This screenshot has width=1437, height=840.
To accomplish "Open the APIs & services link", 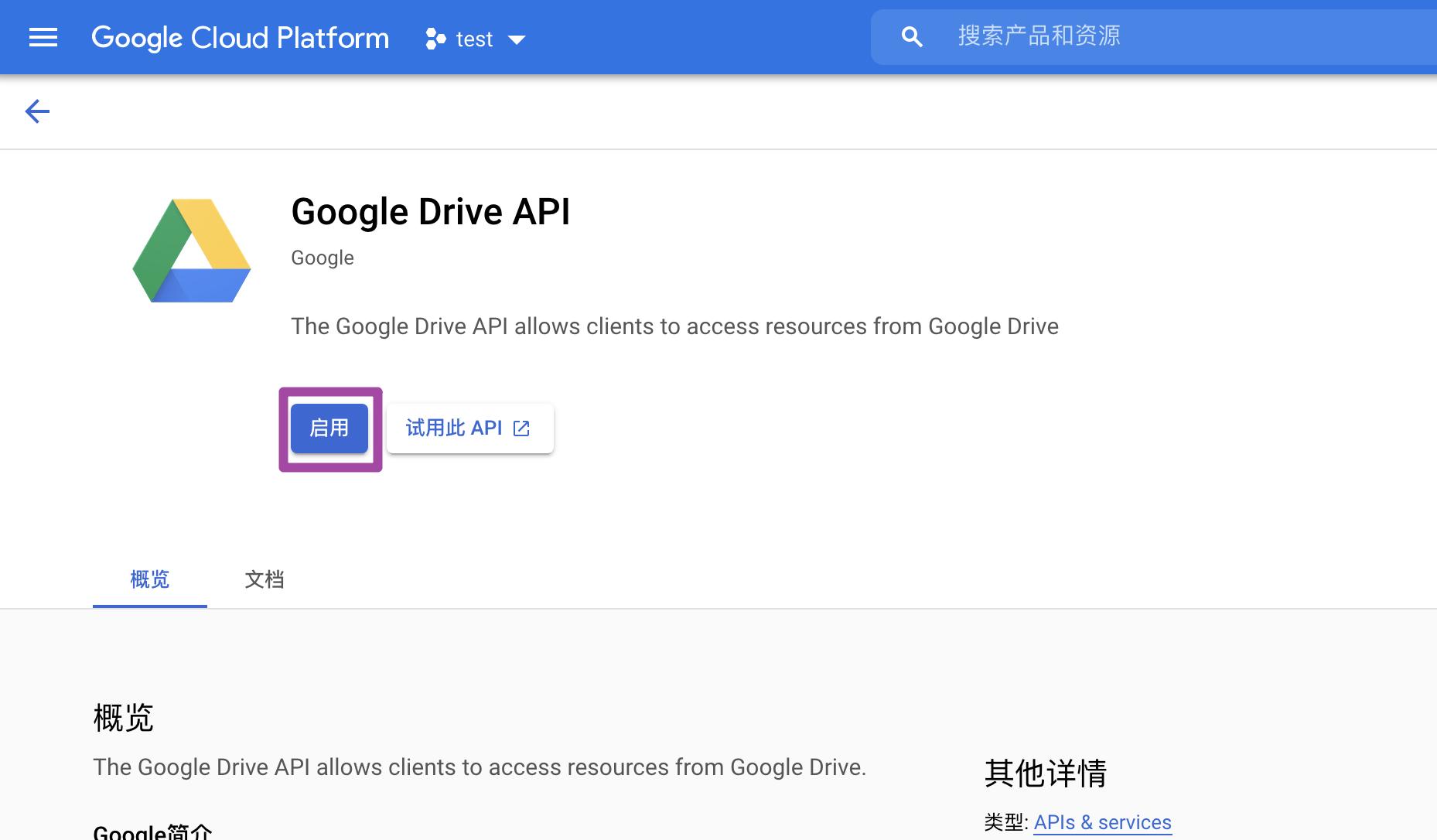I will coord(1101,822).
